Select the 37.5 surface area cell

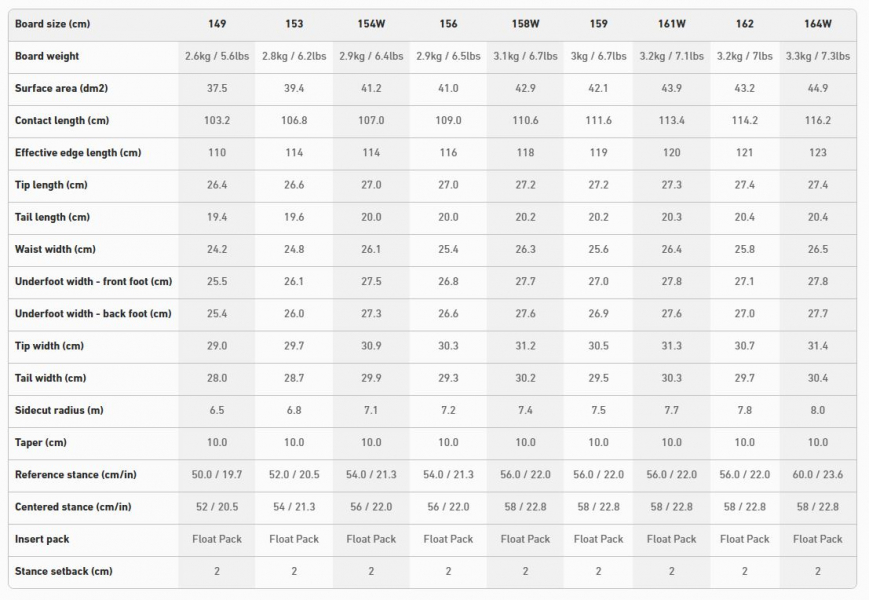coord(217,88)
